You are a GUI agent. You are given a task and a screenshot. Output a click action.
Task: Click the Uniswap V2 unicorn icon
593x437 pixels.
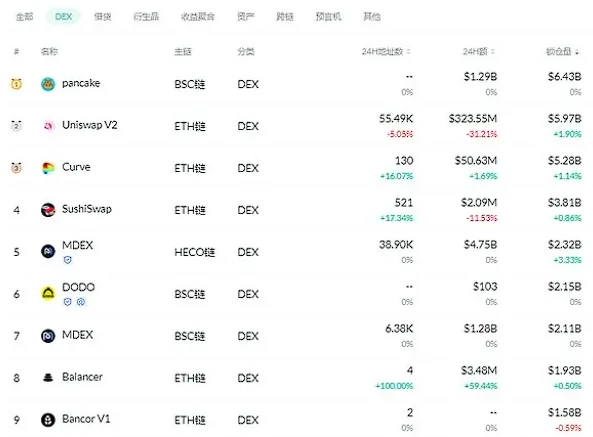click(48, 126)
